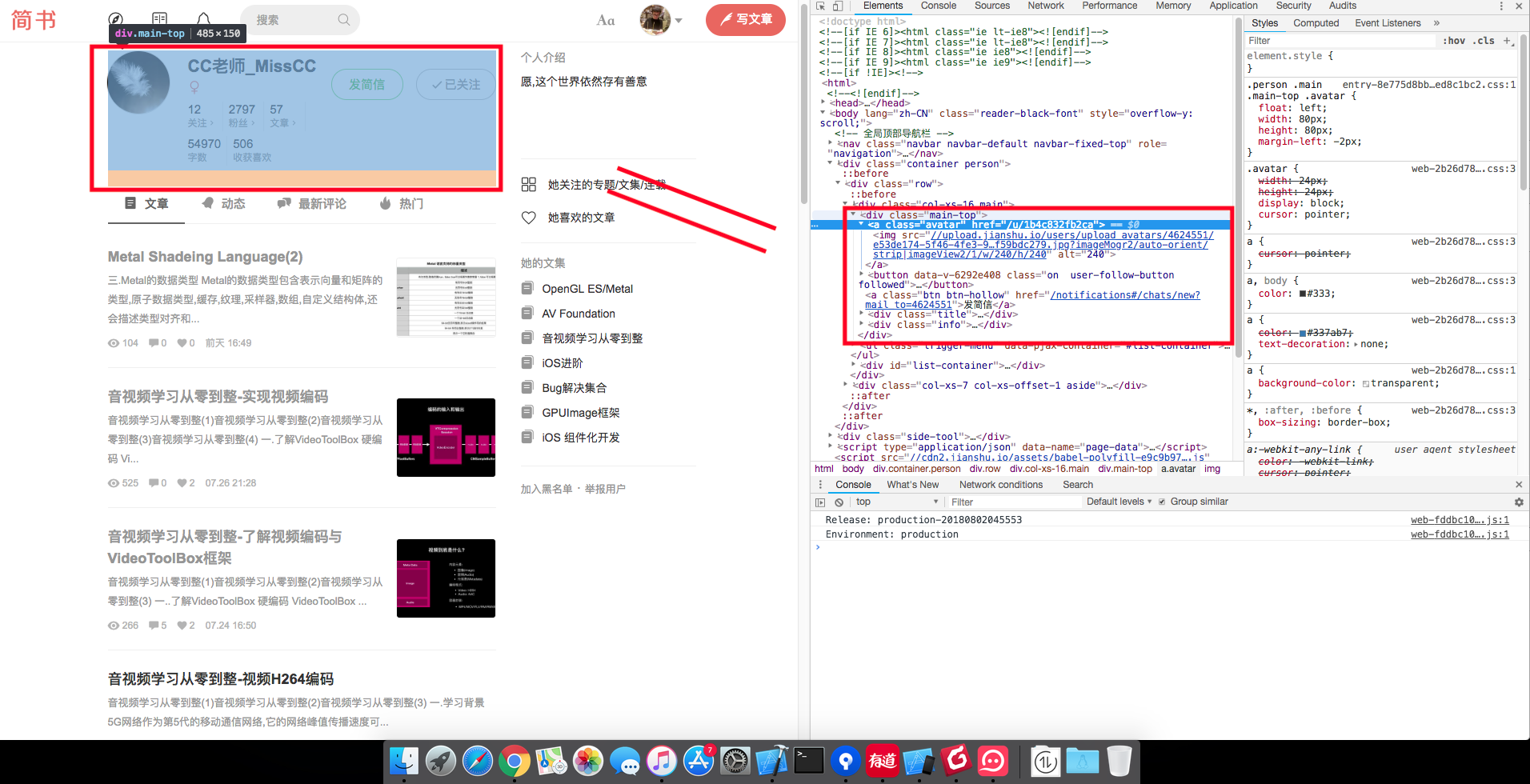Open the 有道 dictionary app in Dock

tap(882, 761)
